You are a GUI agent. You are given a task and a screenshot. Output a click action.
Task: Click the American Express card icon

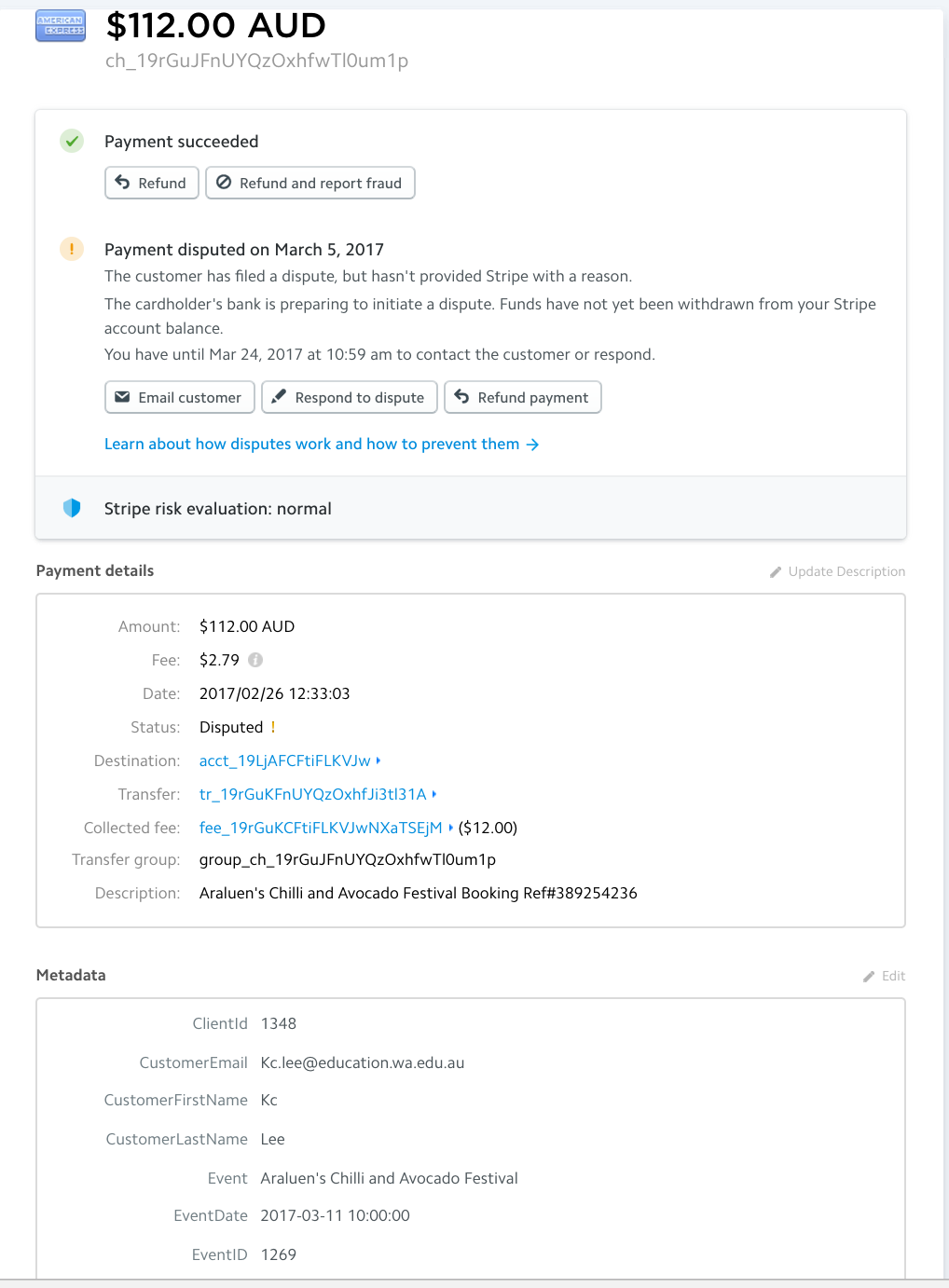(60, 26)
